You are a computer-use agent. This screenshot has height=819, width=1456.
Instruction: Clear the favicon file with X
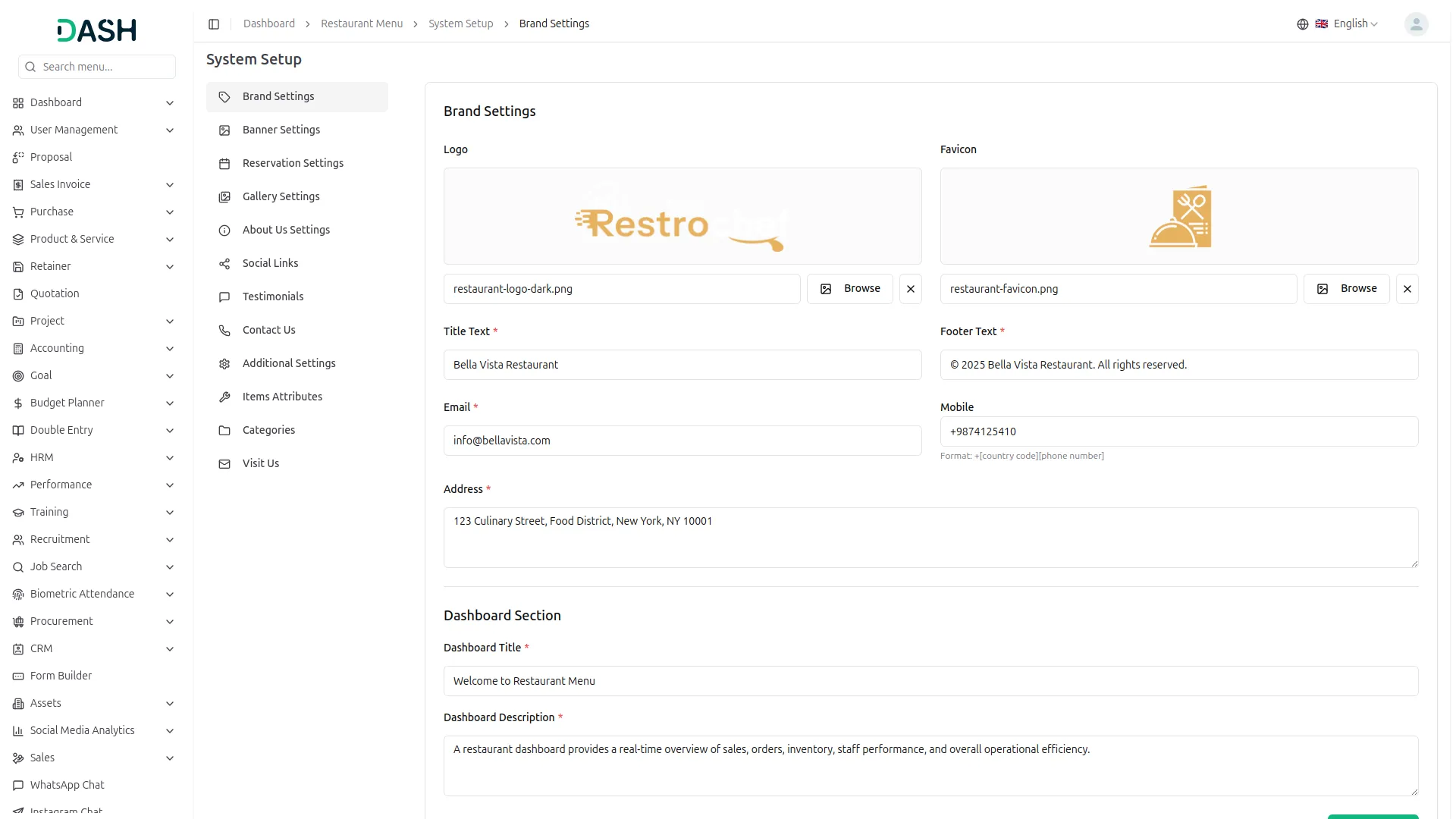[1407, 289]
